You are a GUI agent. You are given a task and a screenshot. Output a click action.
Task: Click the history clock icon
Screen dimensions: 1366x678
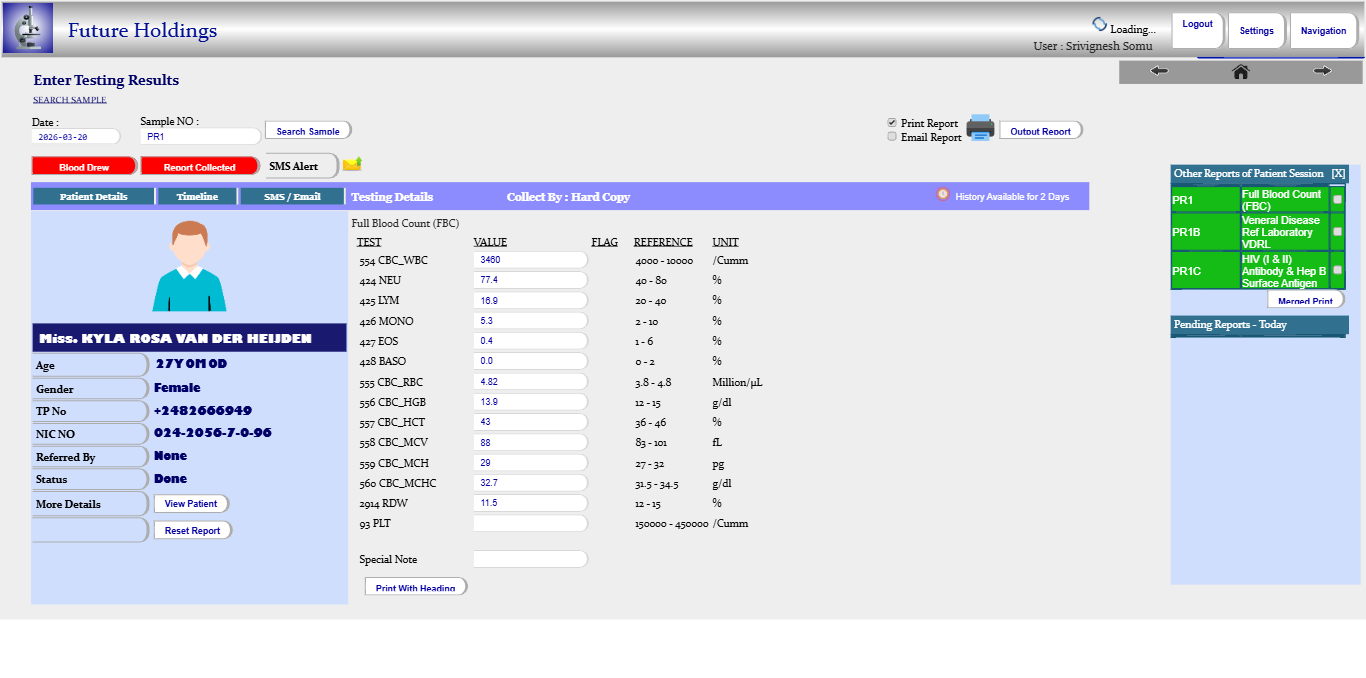point(942,195)
